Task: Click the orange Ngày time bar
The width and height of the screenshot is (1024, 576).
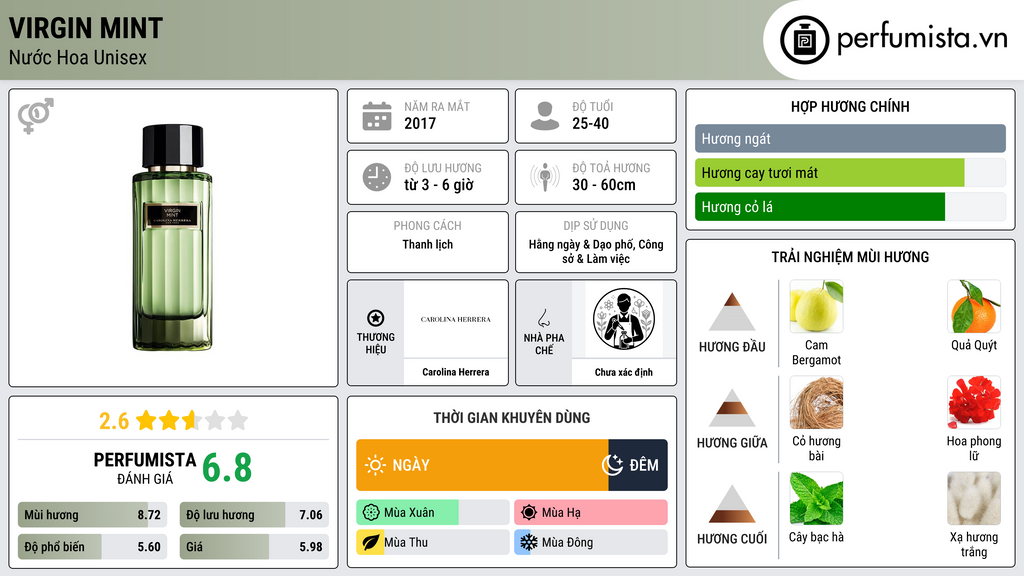Action: [x=483, y=465]
